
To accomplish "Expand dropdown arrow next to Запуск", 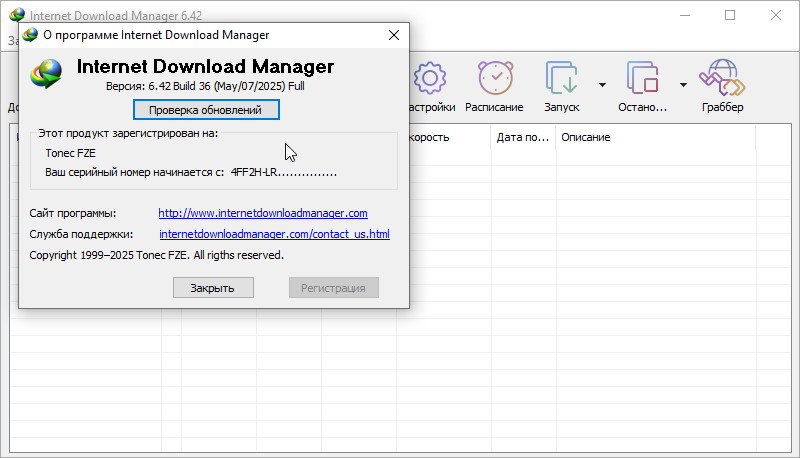I will 603,85.
